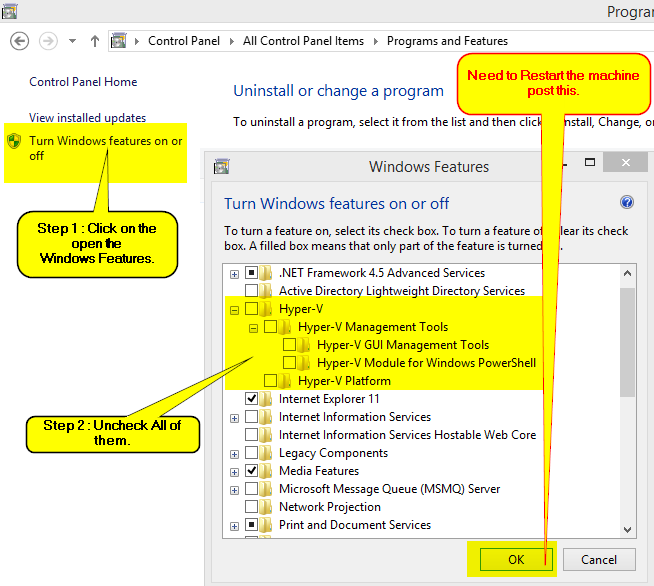Click folder icon next to Internet Explorer 11

[265, 399]
